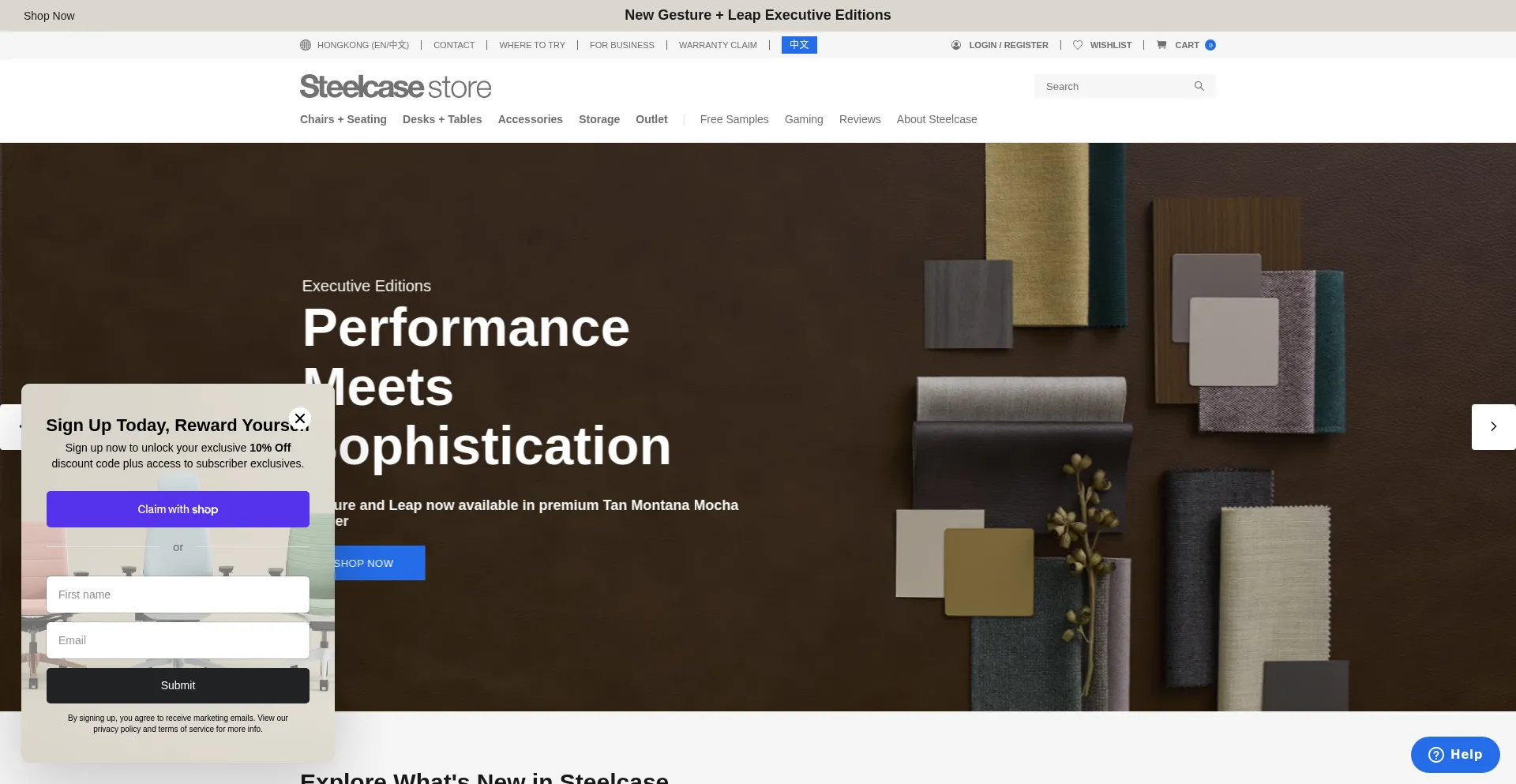The height and width of the screenshot is (784, 1516).
Task: Focus the Email field
Action: click(x=178, y=640)
